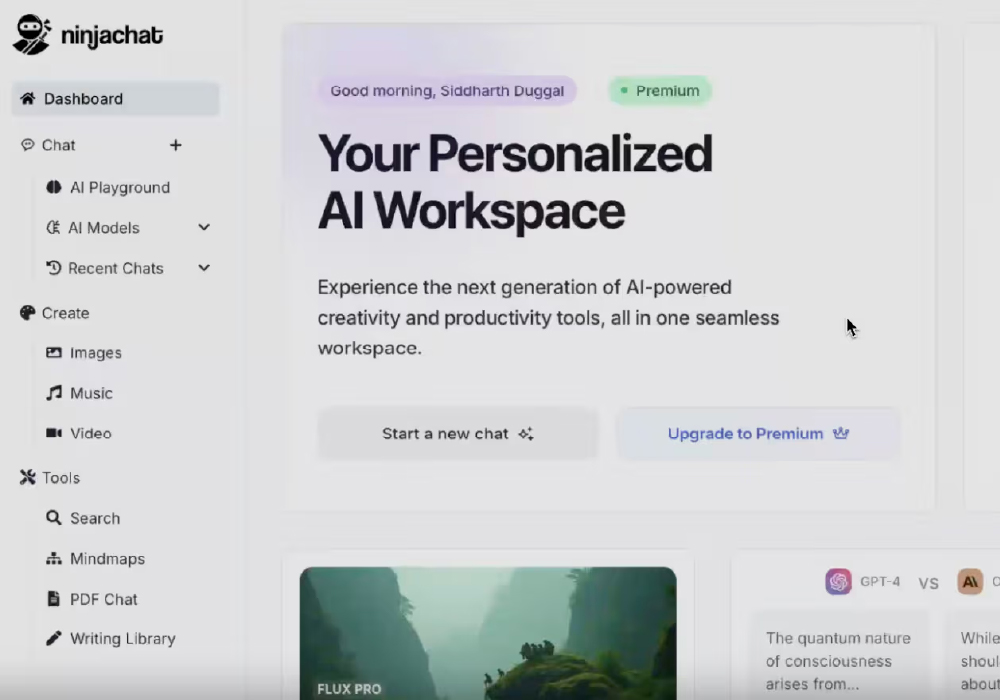Click the Music note icon
This screenshot has height=700, width=1000.
tap(54, 393)
